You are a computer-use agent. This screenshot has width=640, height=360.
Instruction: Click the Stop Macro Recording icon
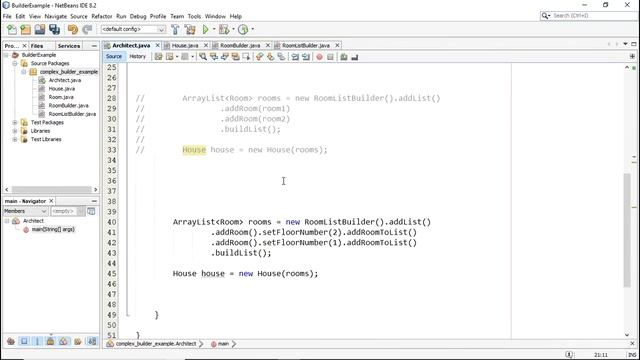[330, 57]
